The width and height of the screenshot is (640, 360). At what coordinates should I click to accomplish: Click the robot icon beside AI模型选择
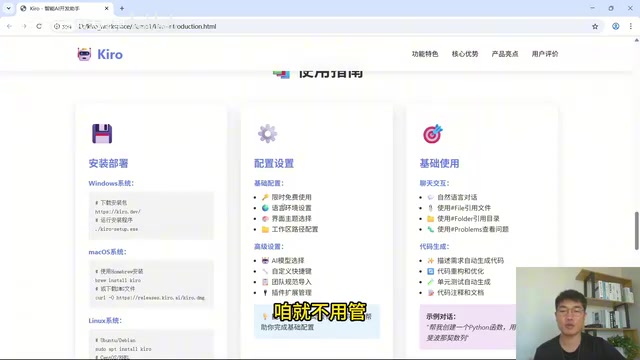tap(265, 260)
